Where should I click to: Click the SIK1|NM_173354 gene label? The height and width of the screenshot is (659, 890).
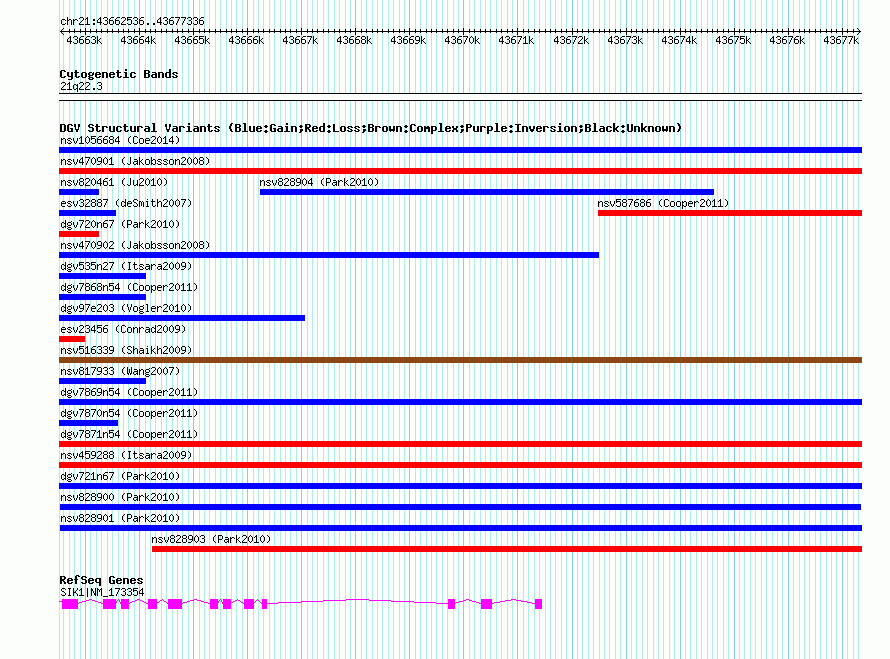[x=102, y=592]
